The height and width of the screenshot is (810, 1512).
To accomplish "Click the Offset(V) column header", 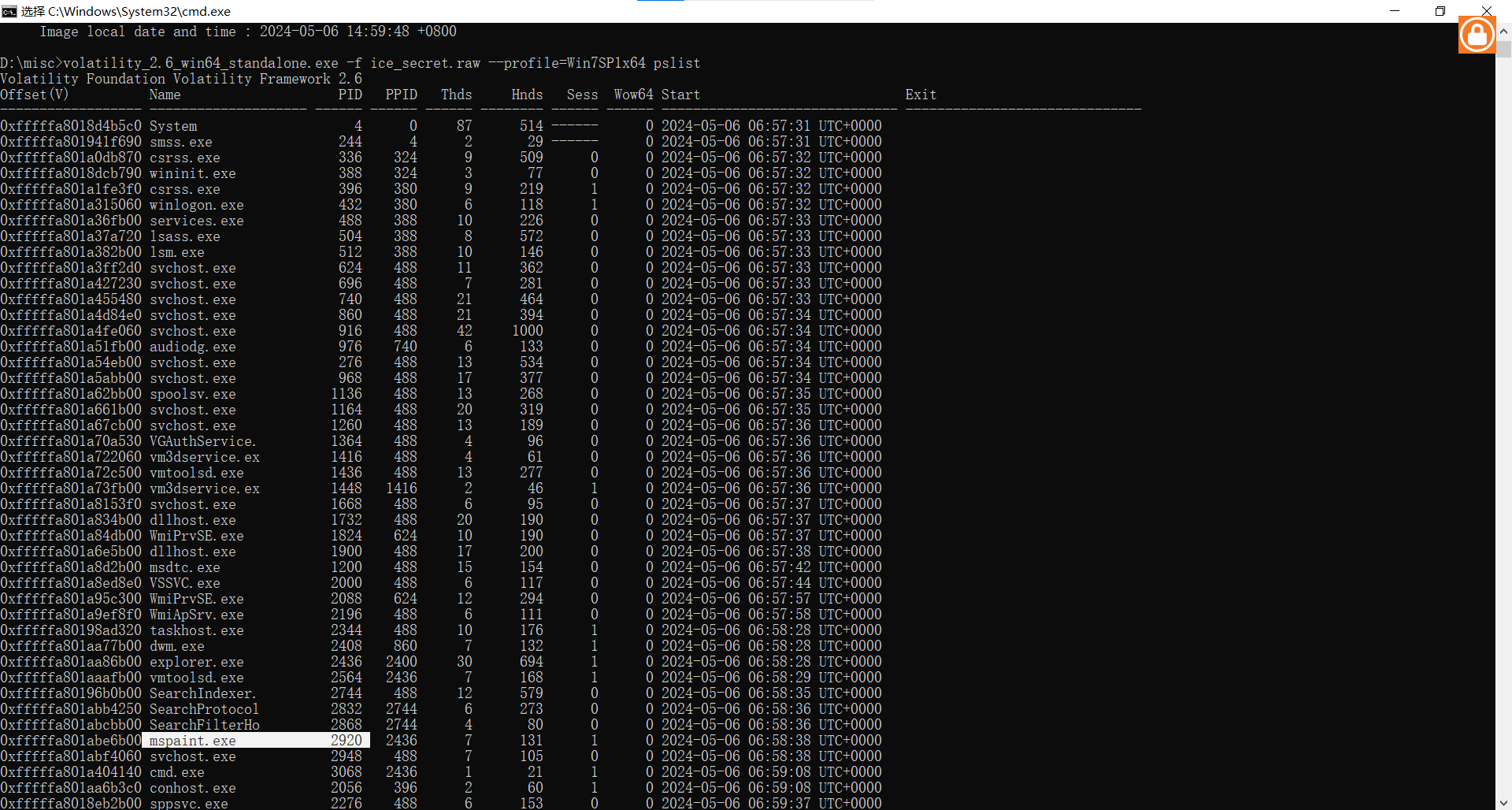I will pyautogui.click(x=35, y=95).
